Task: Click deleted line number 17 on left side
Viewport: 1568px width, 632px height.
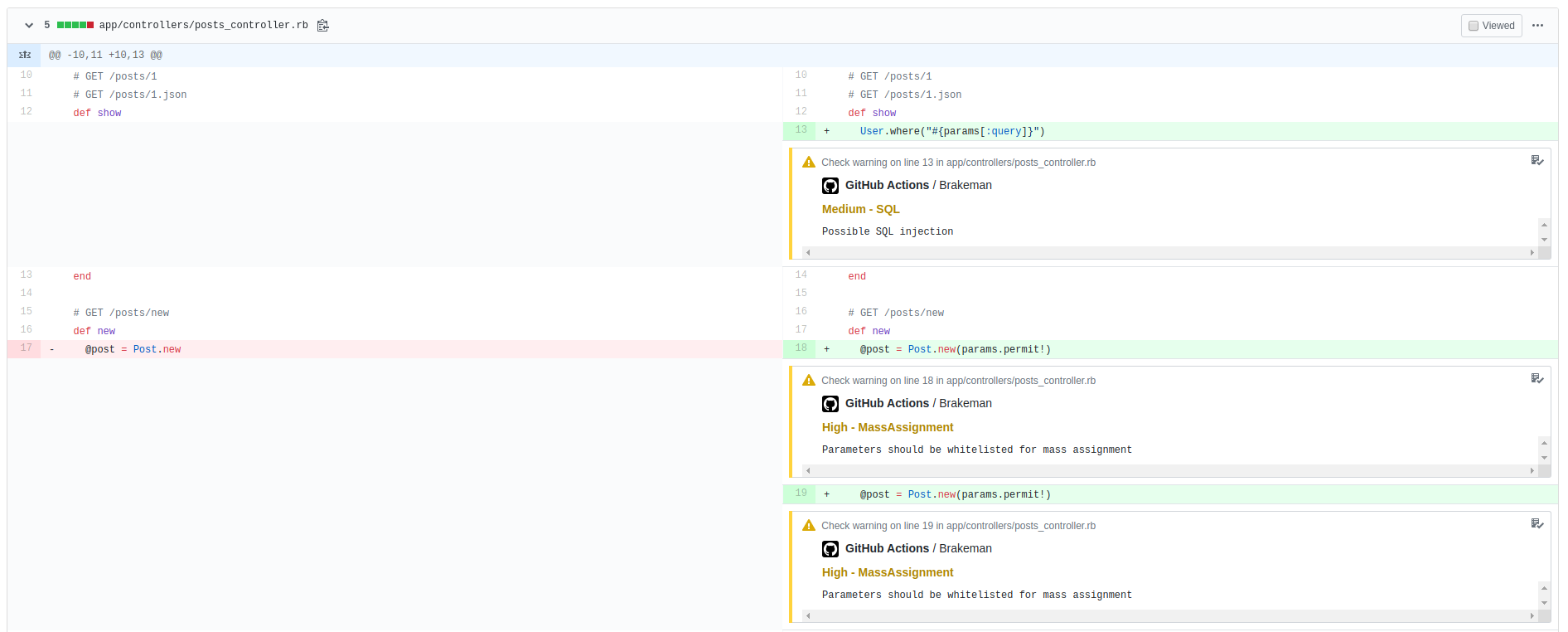Action: (26, 348)
